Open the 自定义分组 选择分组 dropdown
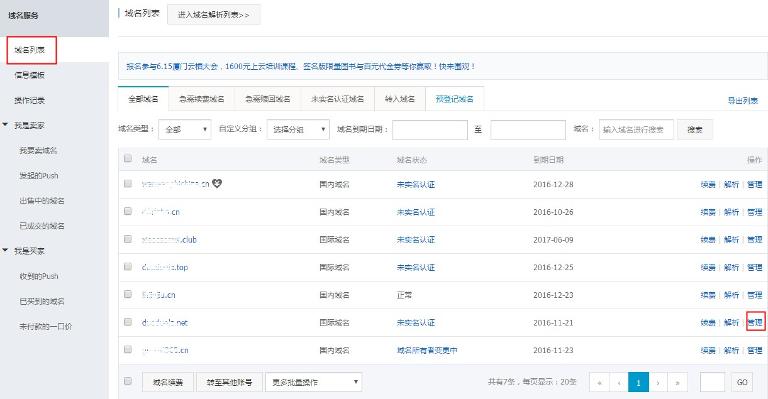This screenshot has width=768, height=399. (298, 129)
